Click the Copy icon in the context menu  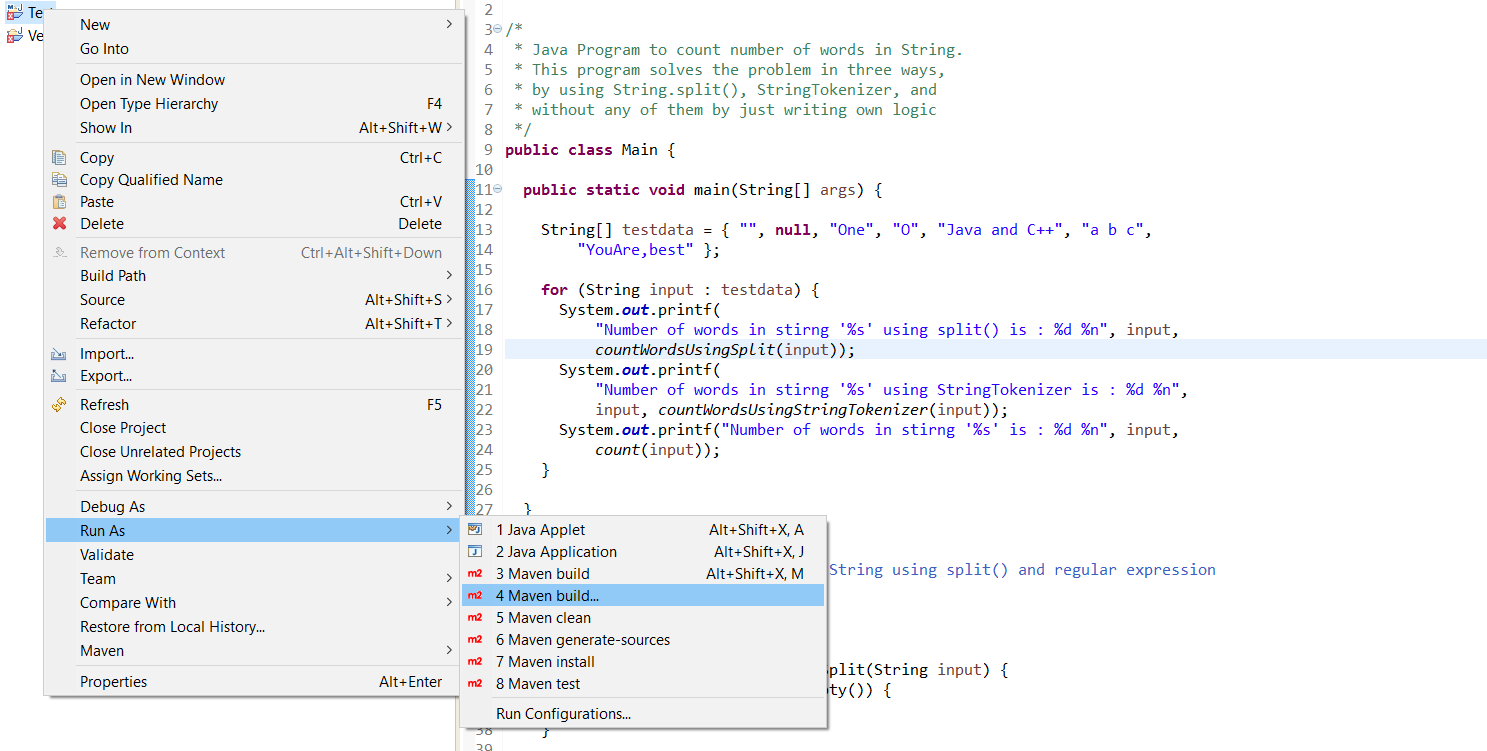60,157
